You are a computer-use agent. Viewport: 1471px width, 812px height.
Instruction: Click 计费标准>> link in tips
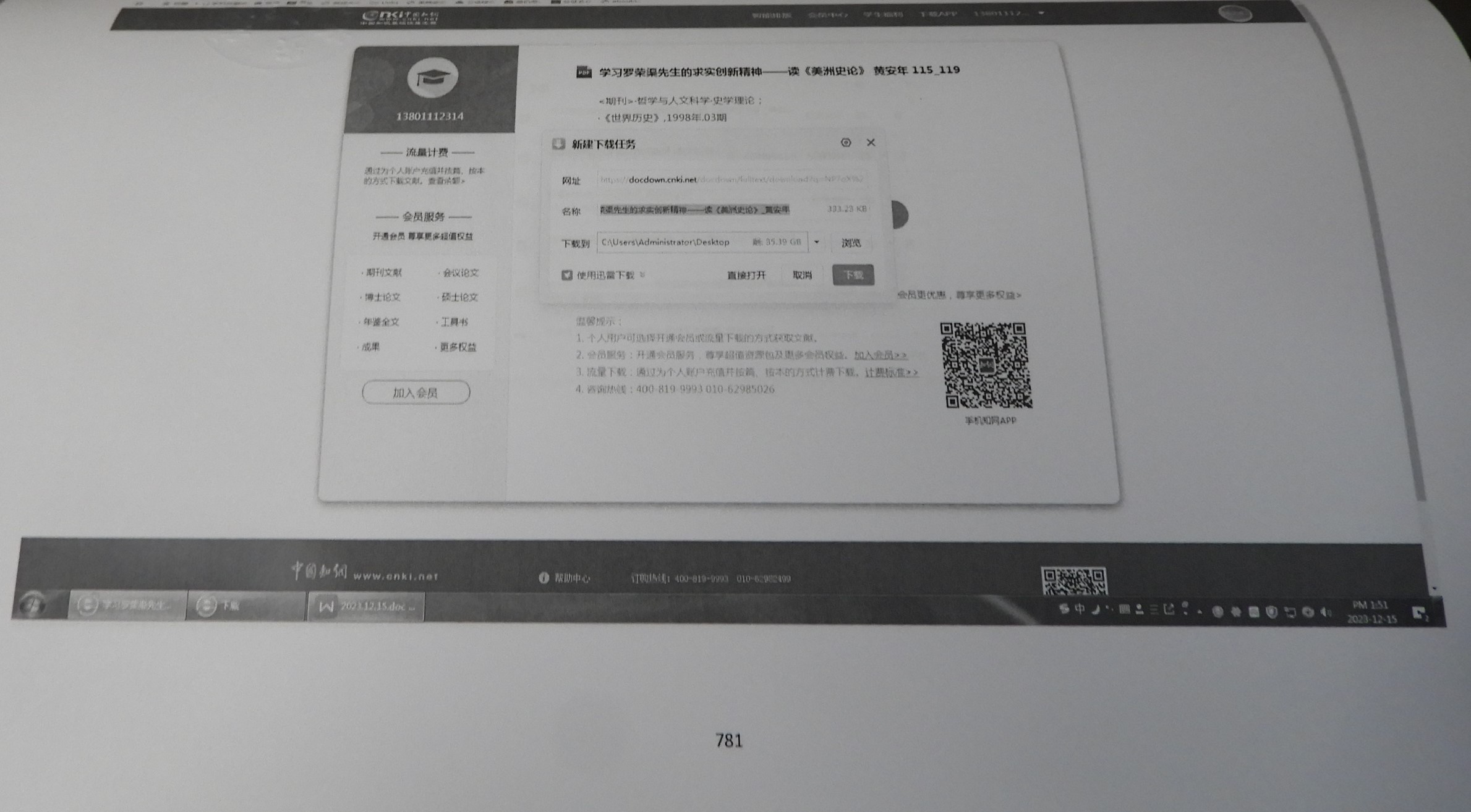click(x=891, y=372)
